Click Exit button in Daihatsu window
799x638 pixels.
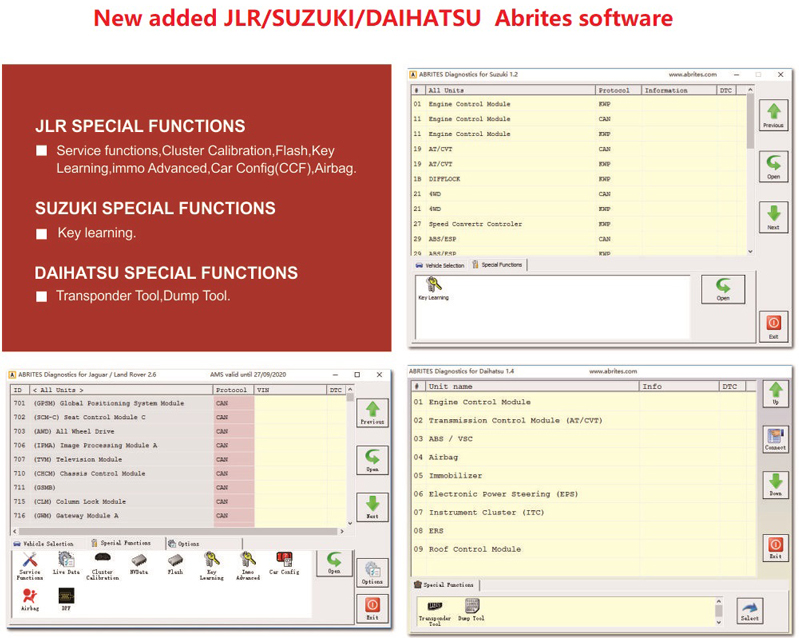tap(776, 548)
